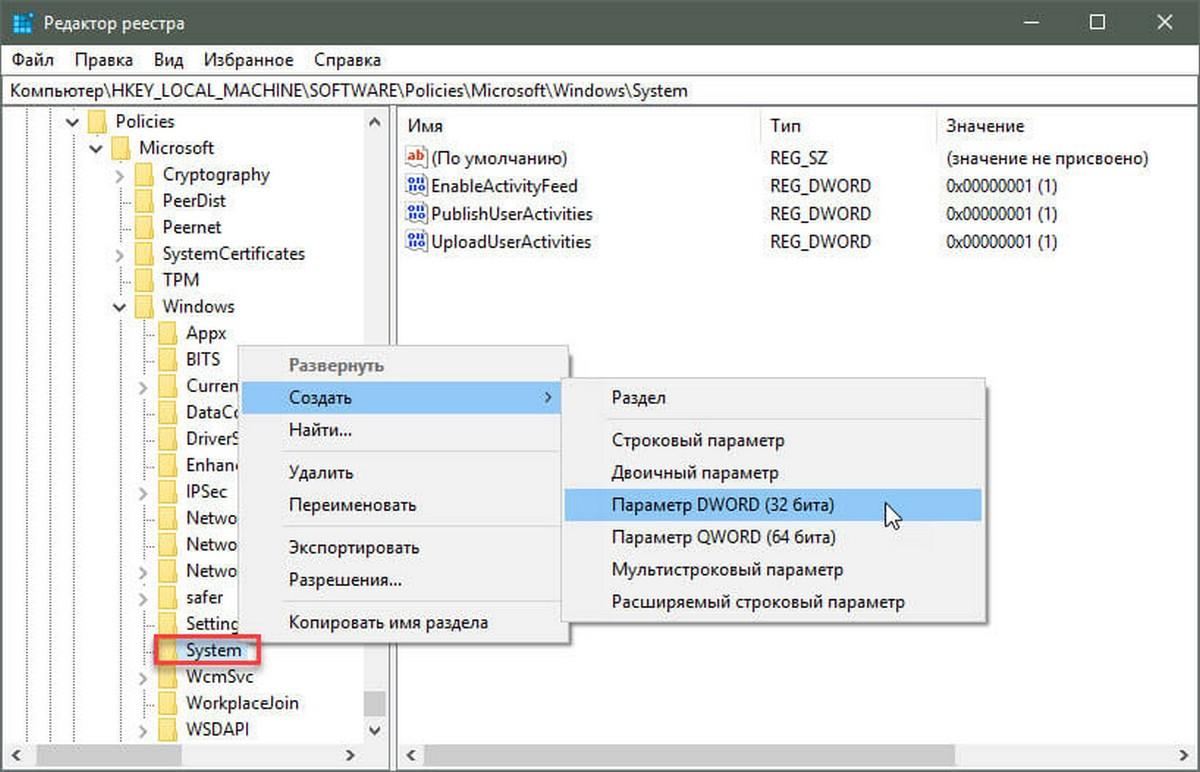Click the SystemCertificates folder icon
The width and height of the screenshot is (1200, 772).
144,254
